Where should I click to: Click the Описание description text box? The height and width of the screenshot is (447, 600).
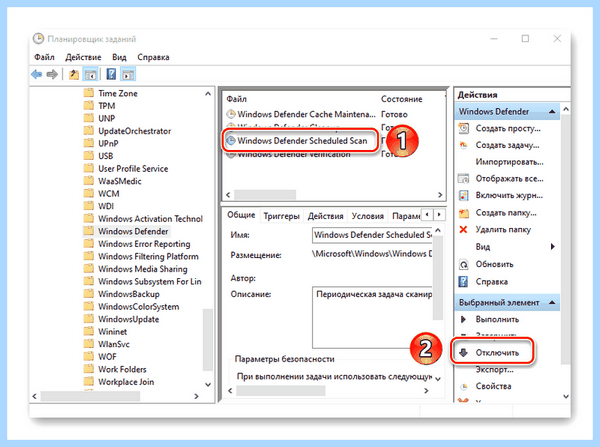(x=372, y=317)
